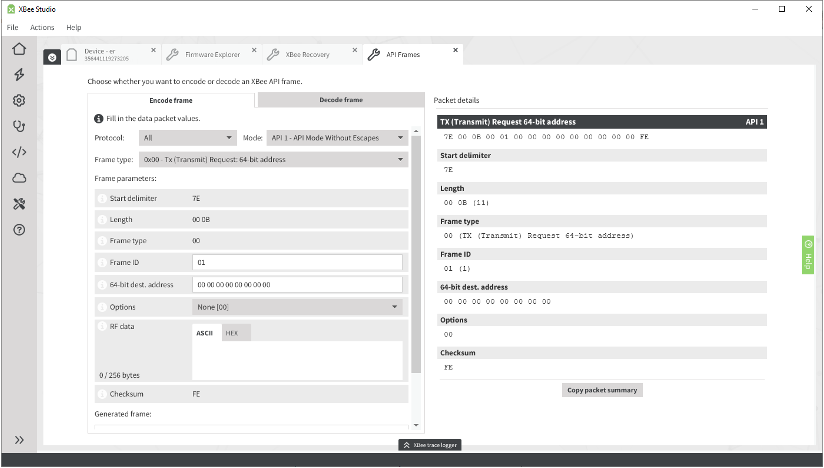Click the packet hex bytes line starting 7E
The height and width of the screenshot is (468, 824).
[546, 137]
